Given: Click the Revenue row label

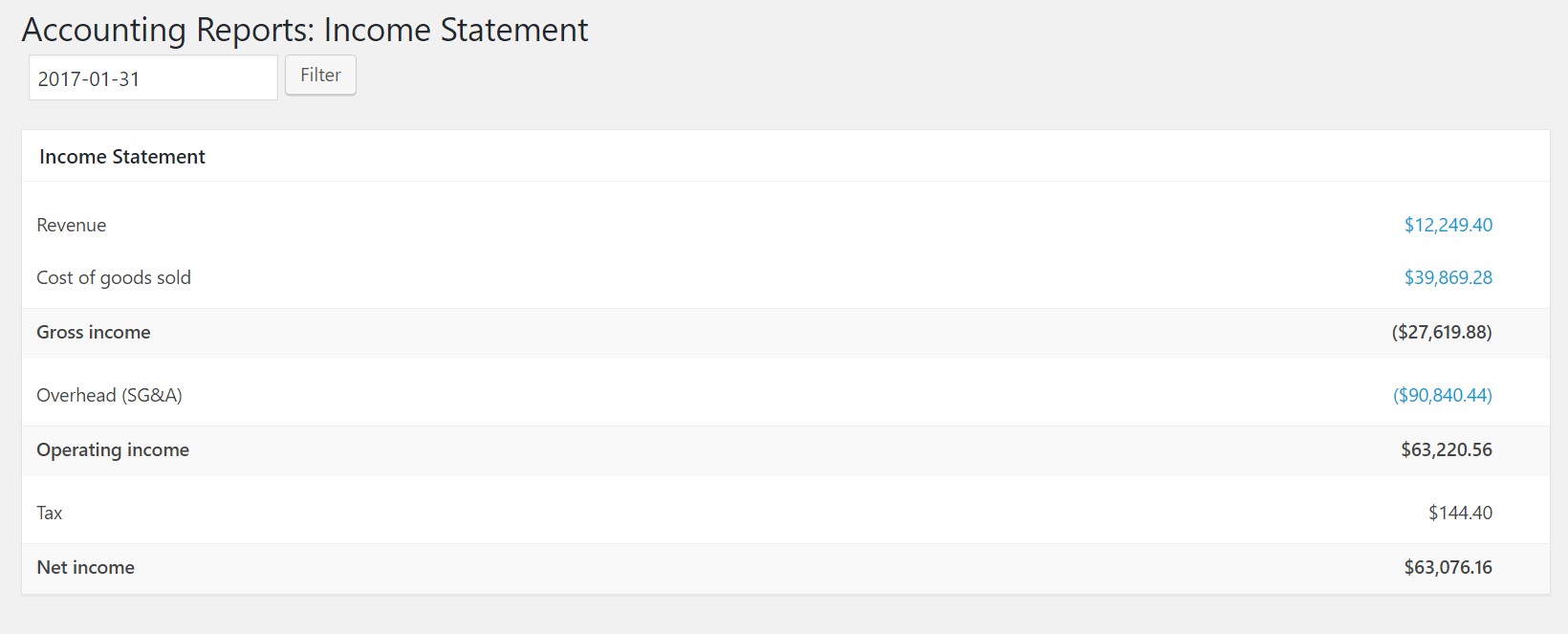Looking at the screenshot, I should pyautogui.click(x=71, y=225).
